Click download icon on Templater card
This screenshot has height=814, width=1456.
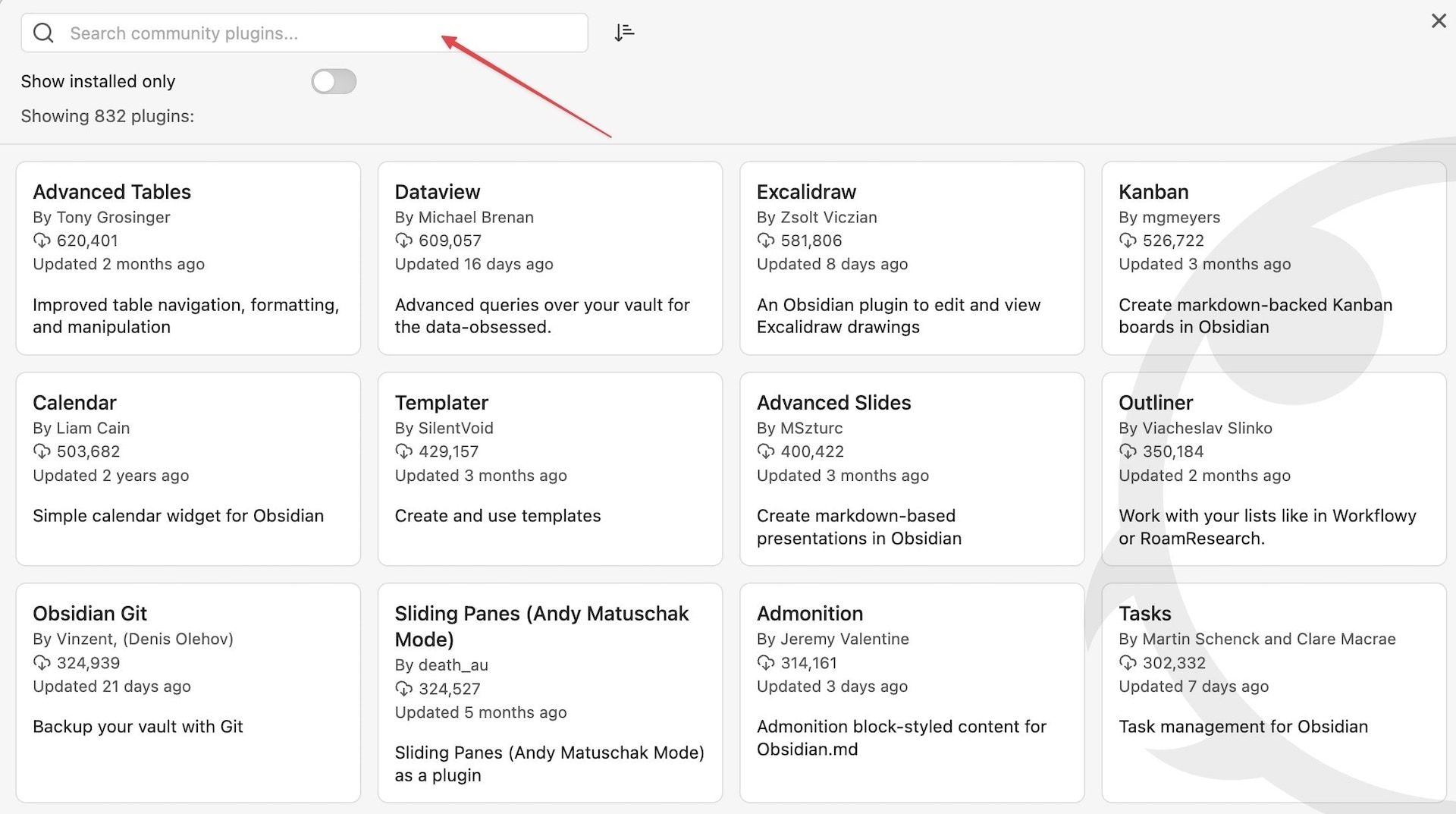point(403,451)
